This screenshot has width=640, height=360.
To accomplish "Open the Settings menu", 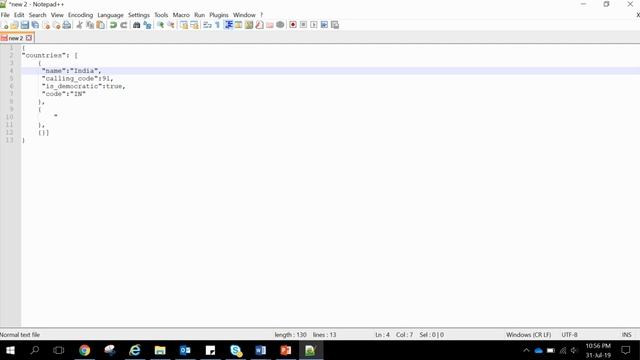I will 139,15.
